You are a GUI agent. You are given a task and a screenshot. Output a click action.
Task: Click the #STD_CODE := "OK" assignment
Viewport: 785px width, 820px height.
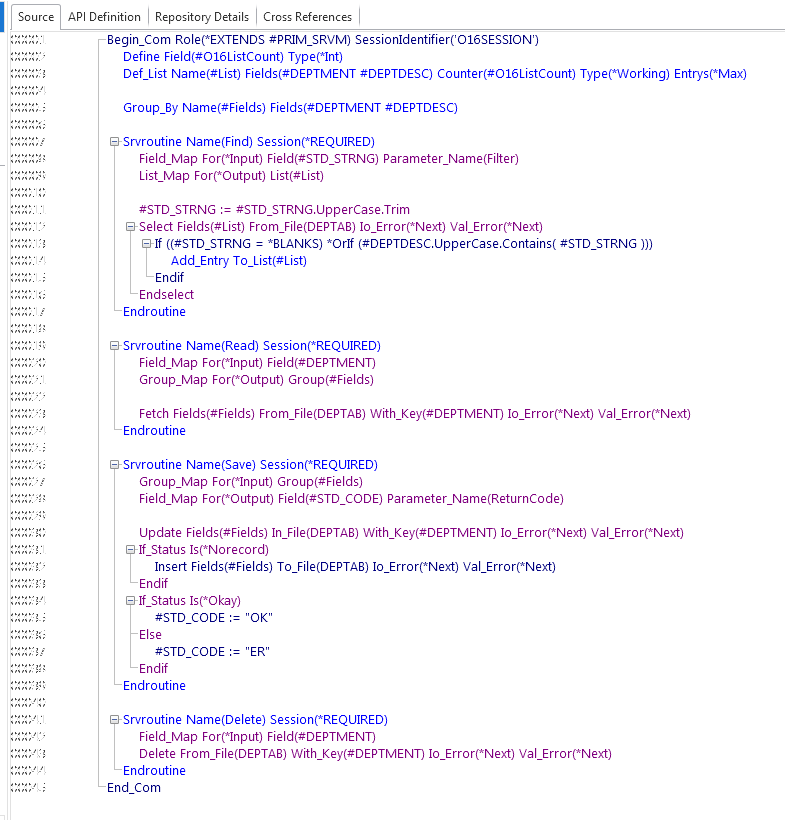pyautogui.click(x=213, y=618)
